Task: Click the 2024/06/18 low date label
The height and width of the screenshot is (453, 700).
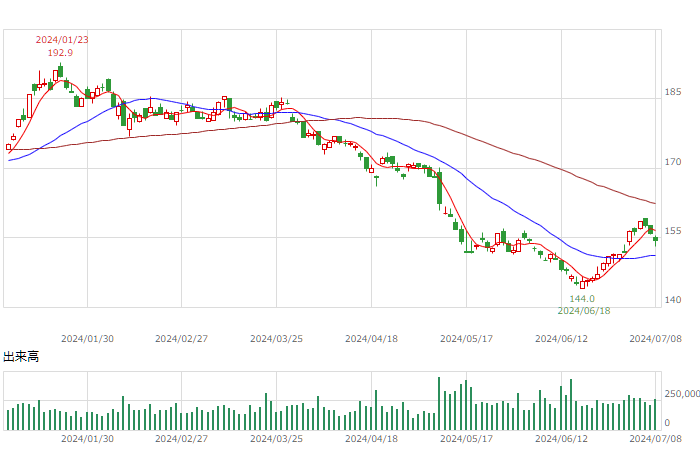Action: click(583, 311)
